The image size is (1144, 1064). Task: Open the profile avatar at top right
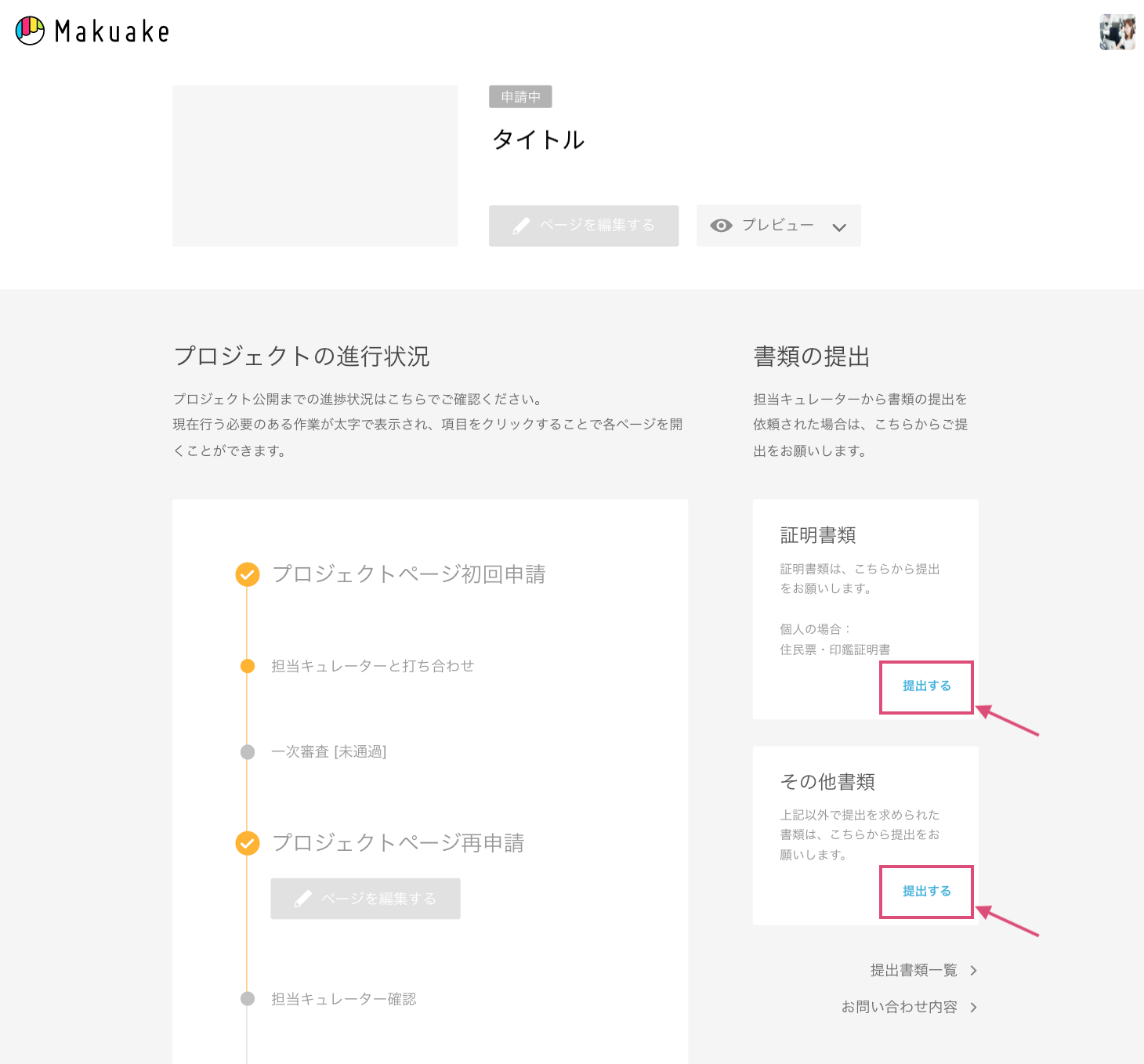(x=1117, y=32)
